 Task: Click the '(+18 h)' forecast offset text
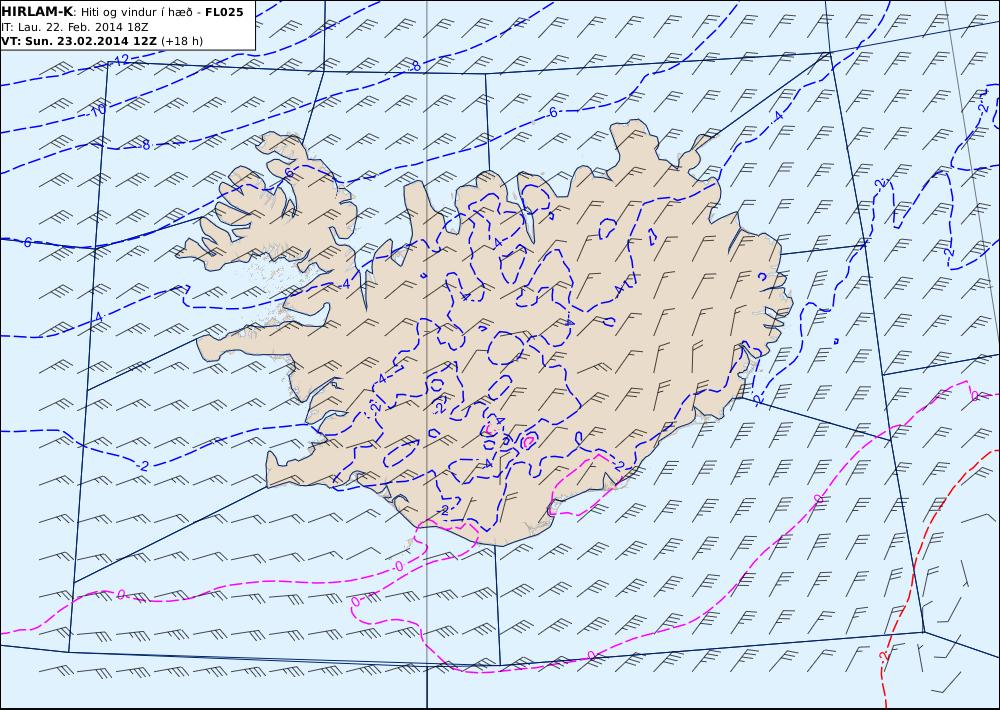pos(182,41)
